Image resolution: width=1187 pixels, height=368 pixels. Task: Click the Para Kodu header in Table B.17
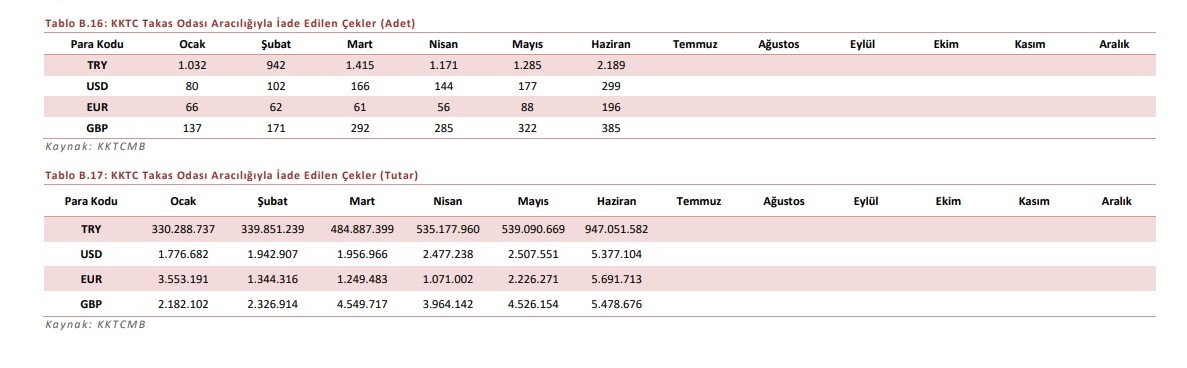(x=92, y=201)
